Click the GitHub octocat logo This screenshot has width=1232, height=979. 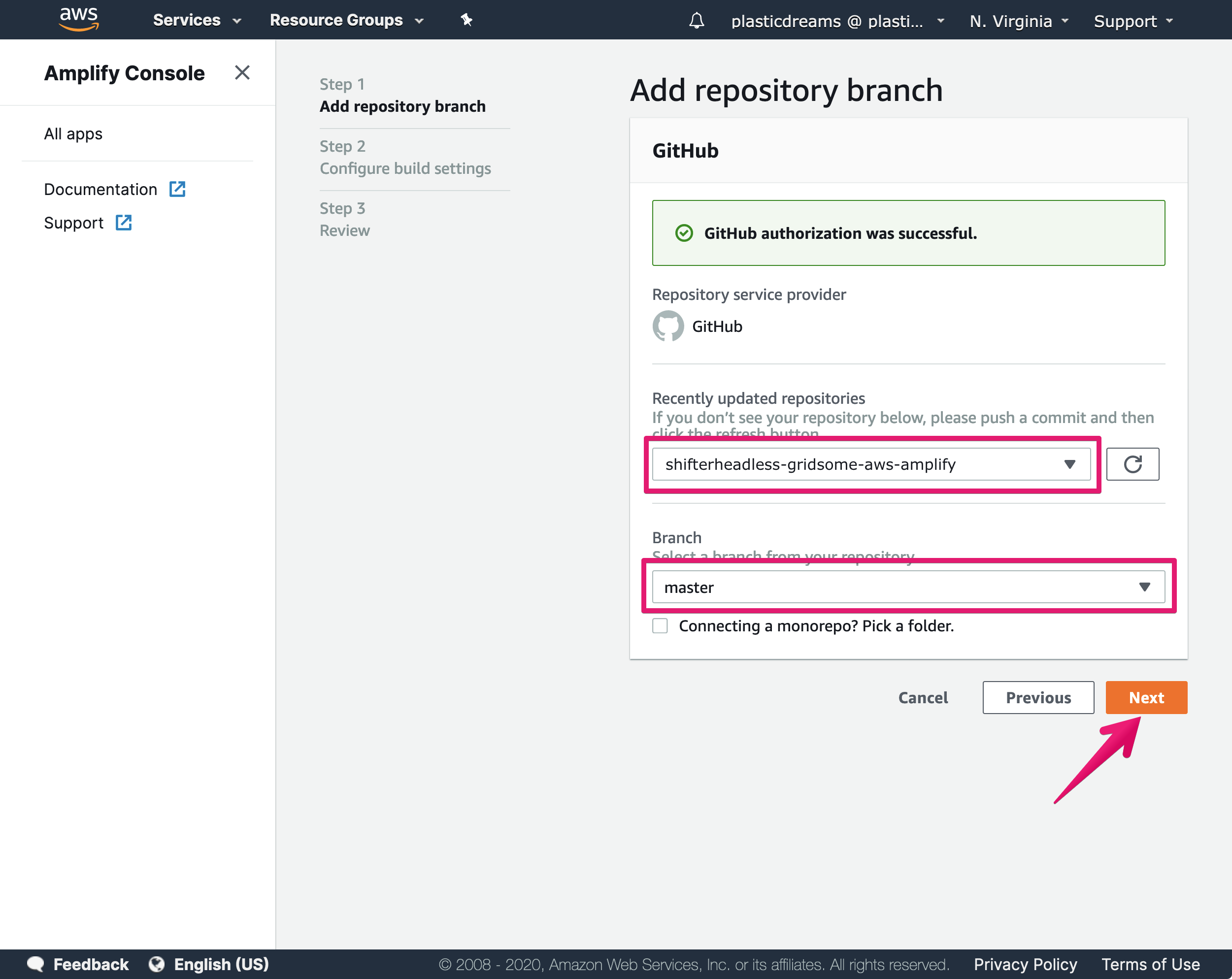668,326
